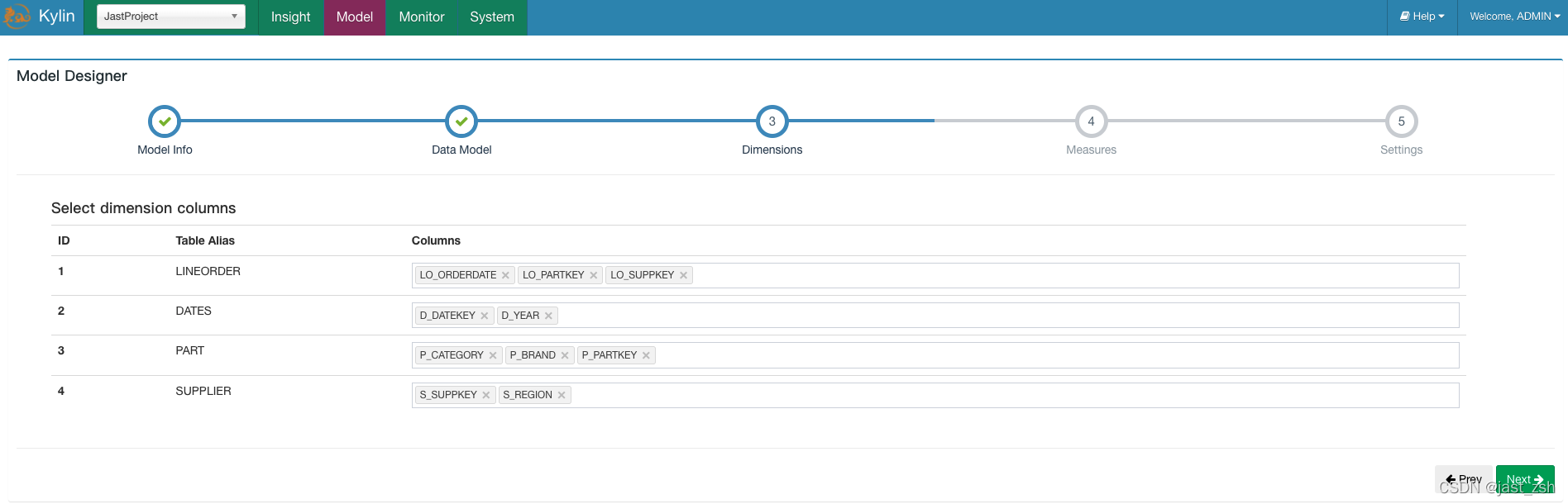Click the Measures step label
Screen dimensions: 1568x504
pos(1091,150)
